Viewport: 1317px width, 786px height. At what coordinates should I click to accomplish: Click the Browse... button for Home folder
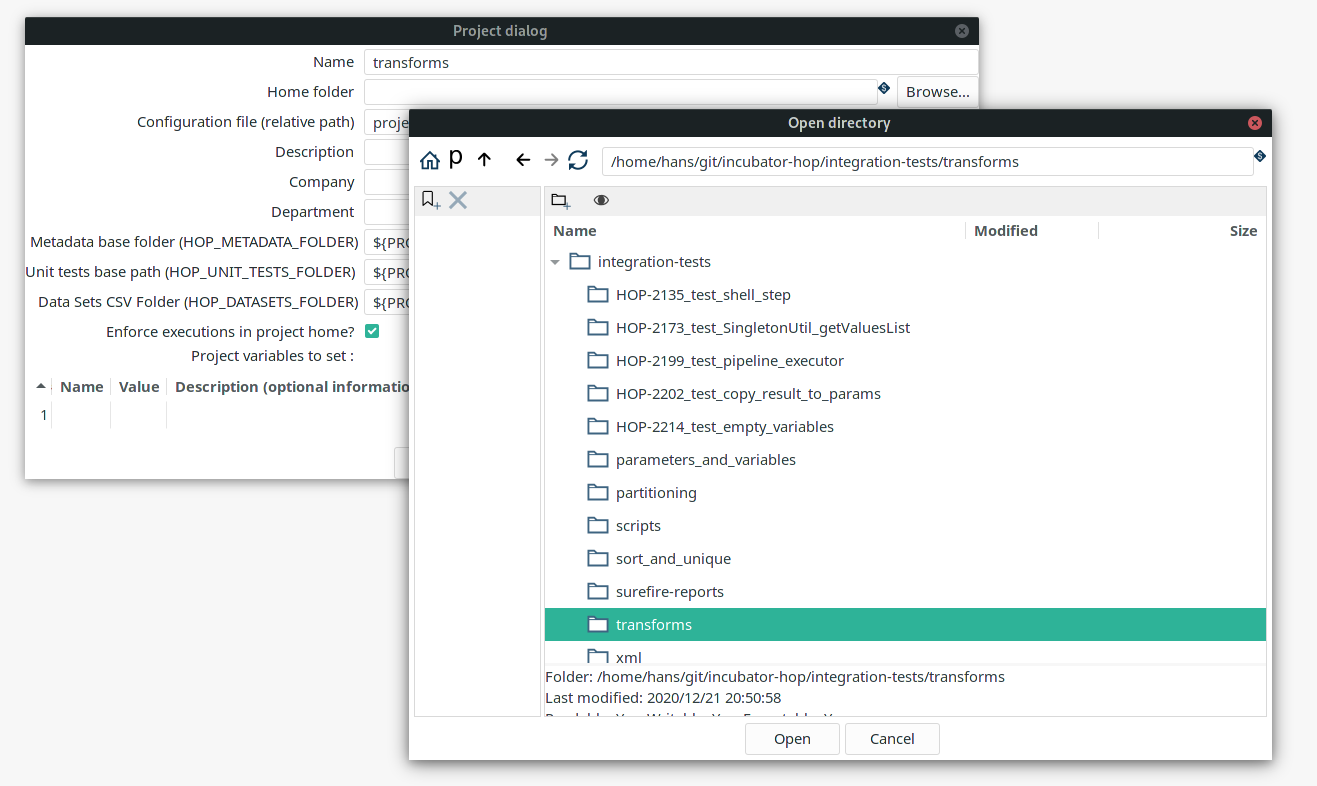(x=937, y=92)
